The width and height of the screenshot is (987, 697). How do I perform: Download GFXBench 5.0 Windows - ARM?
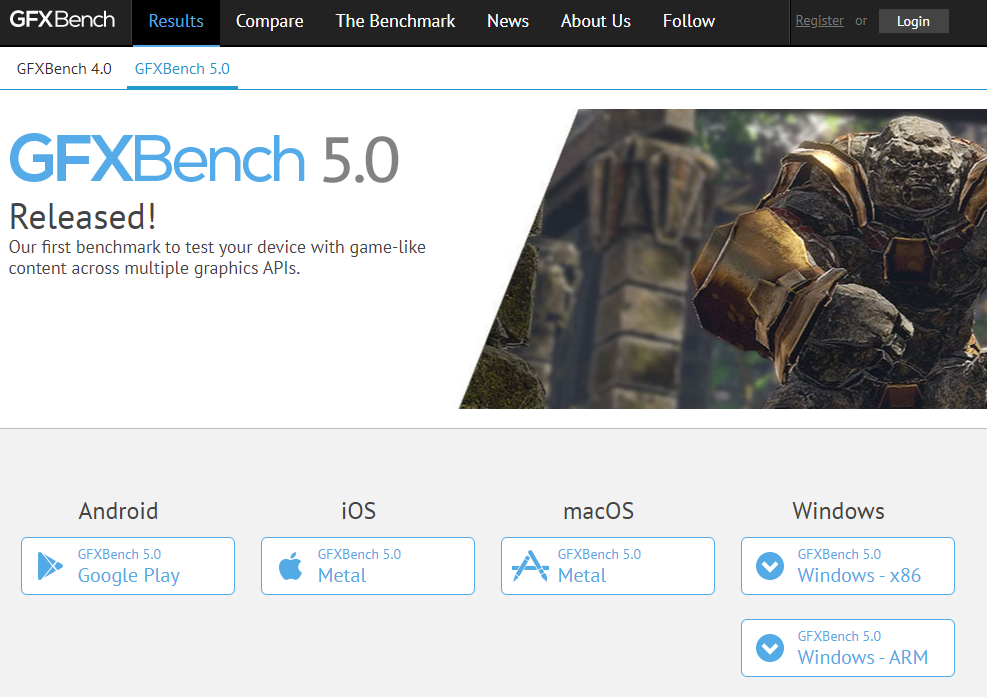(x=848, y=648)
